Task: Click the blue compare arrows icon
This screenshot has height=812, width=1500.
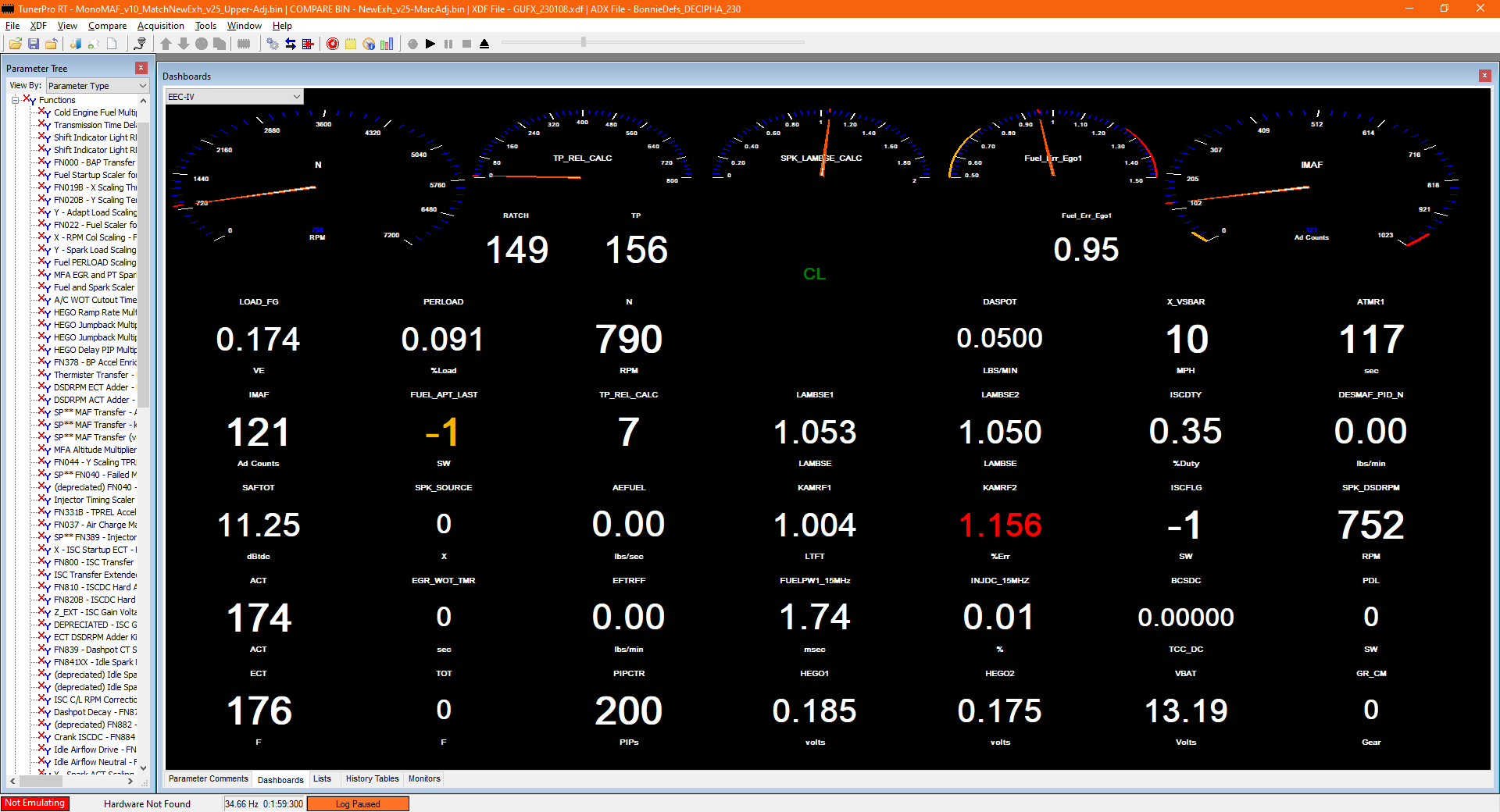Action: click(290, 44)
